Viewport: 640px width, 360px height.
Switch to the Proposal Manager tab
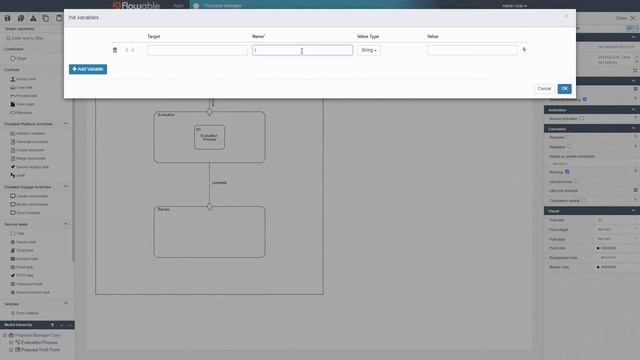click(219, 6)
